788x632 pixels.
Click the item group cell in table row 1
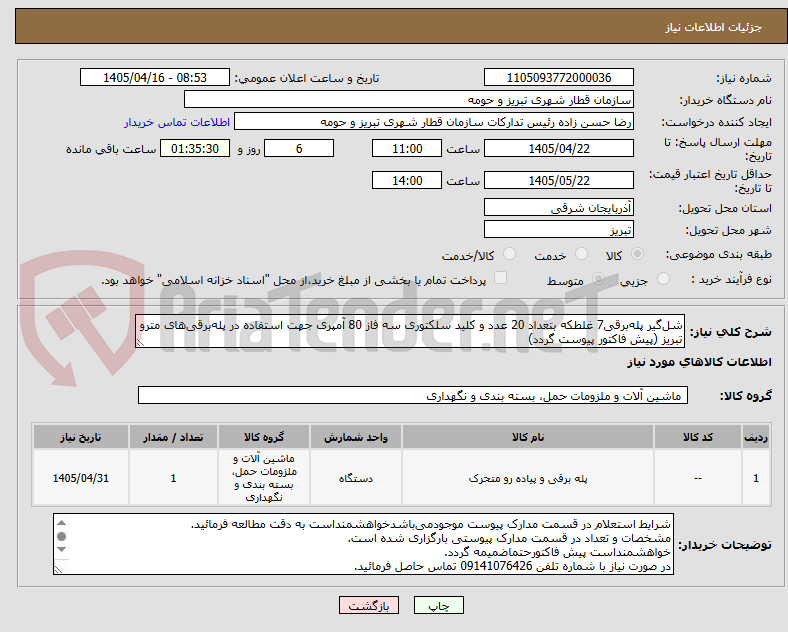click(264, 478)
